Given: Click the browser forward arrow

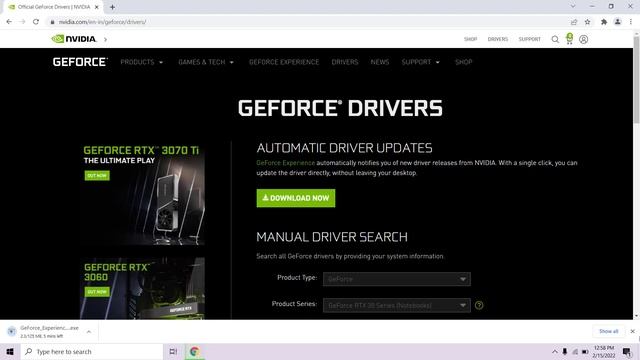Looking at the screenshot, I should pos(22,22).
